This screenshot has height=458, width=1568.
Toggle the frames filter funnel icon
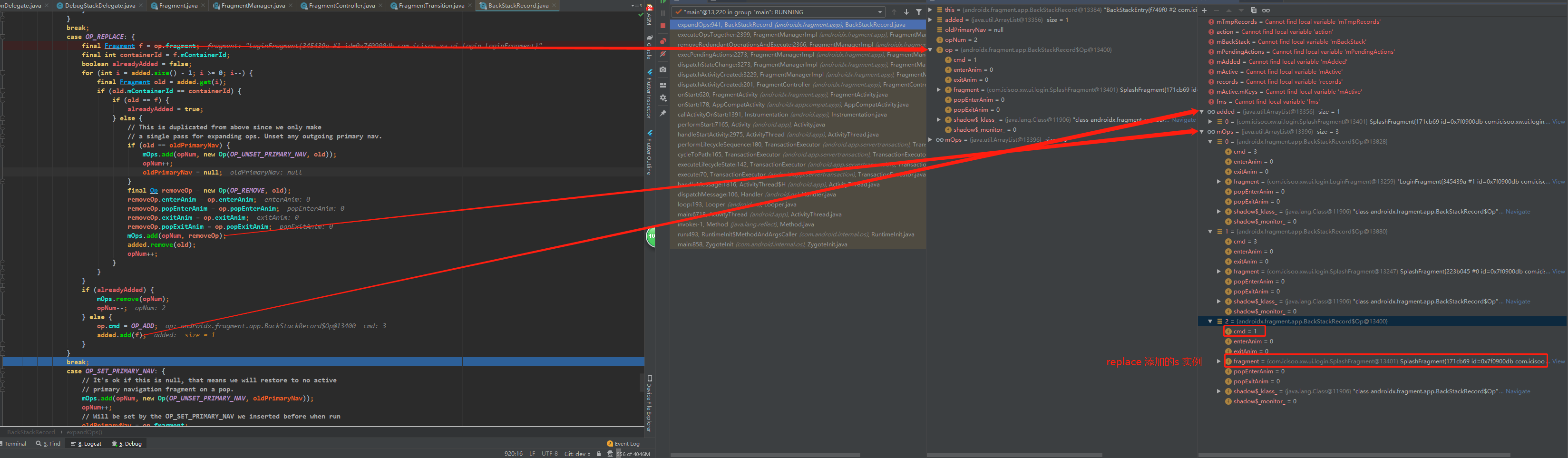pyautogui.click(x=918, y=12)
